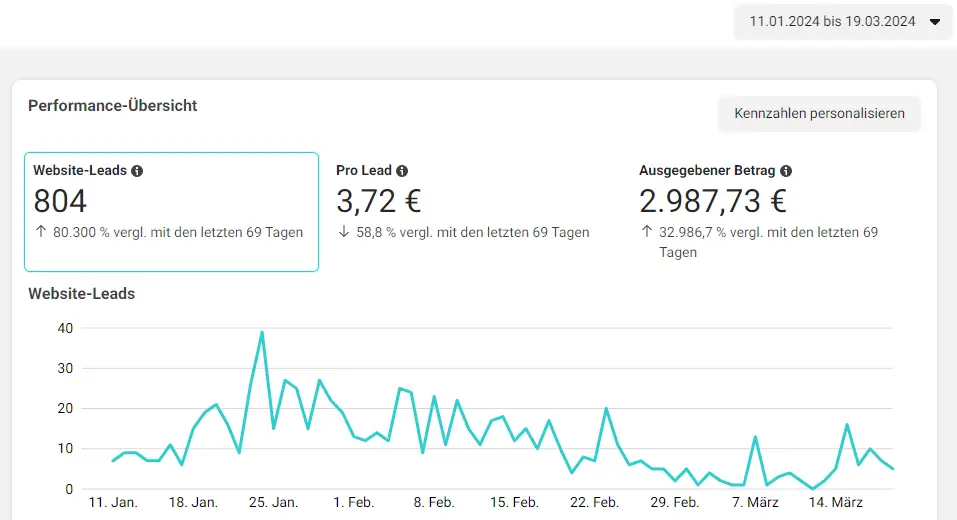The image size is (957, 520).
Task: Click the Performance-Übersicht heading
Action: coord(112,106)
